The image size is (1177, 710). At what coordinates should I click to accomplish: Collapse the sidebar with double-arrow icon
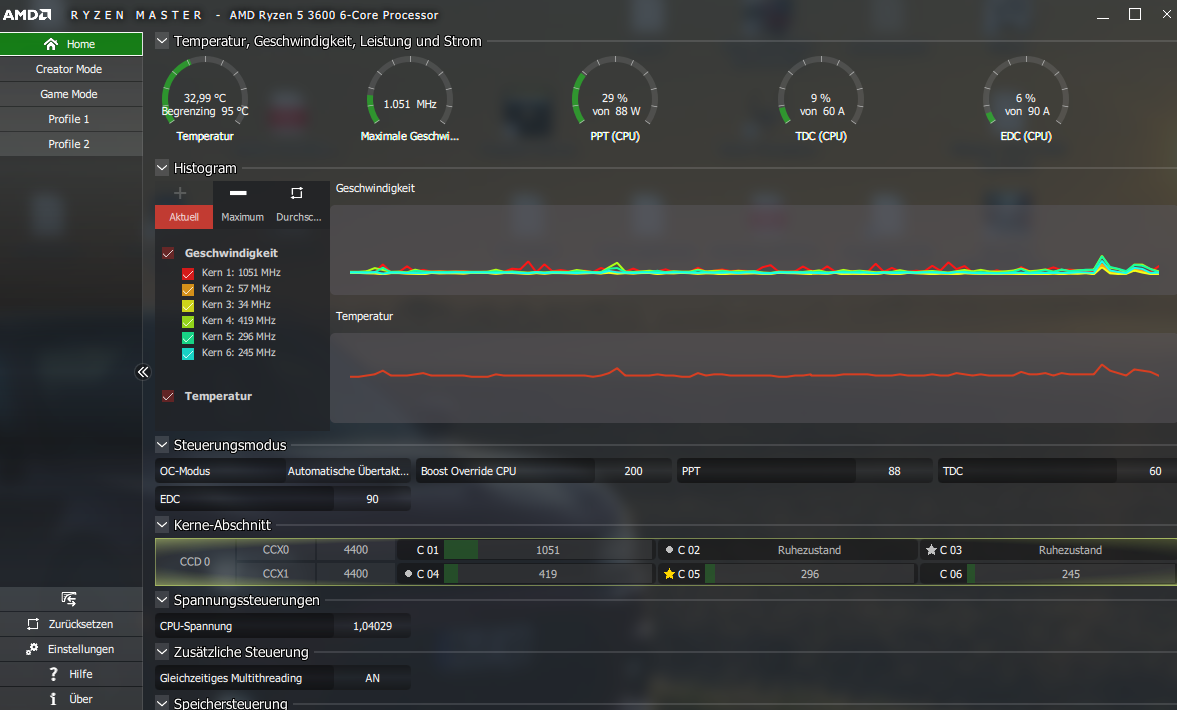point(143,372)
